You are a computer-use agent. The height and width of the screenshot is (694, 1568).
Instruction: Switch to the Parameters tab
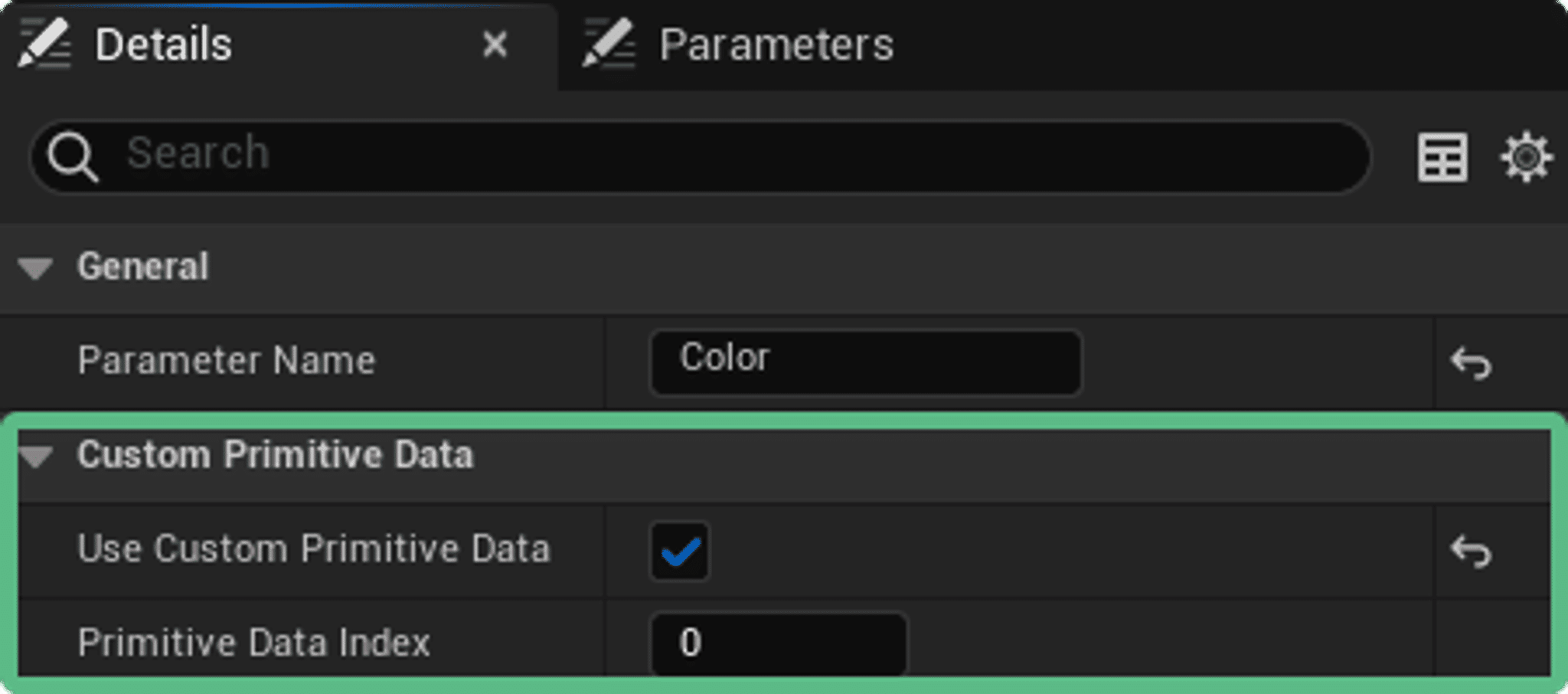point(776,44)
